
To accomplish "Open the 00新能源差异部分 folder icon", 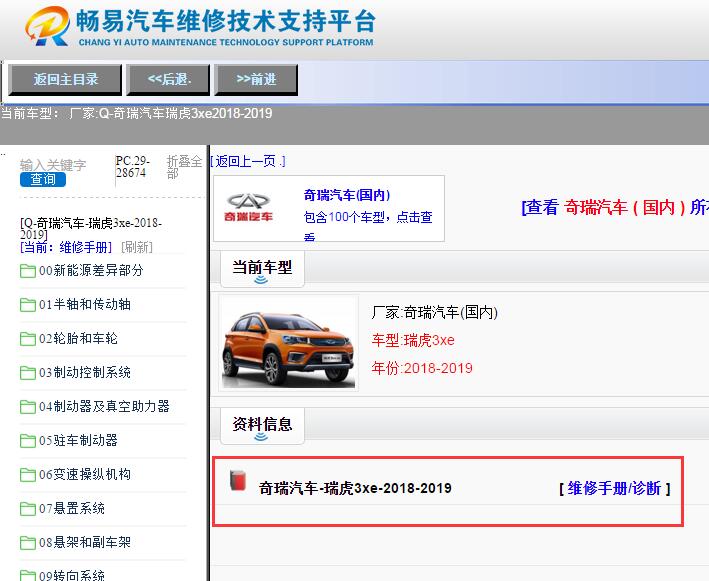I will pyautogui.click(x=28, y=271).
